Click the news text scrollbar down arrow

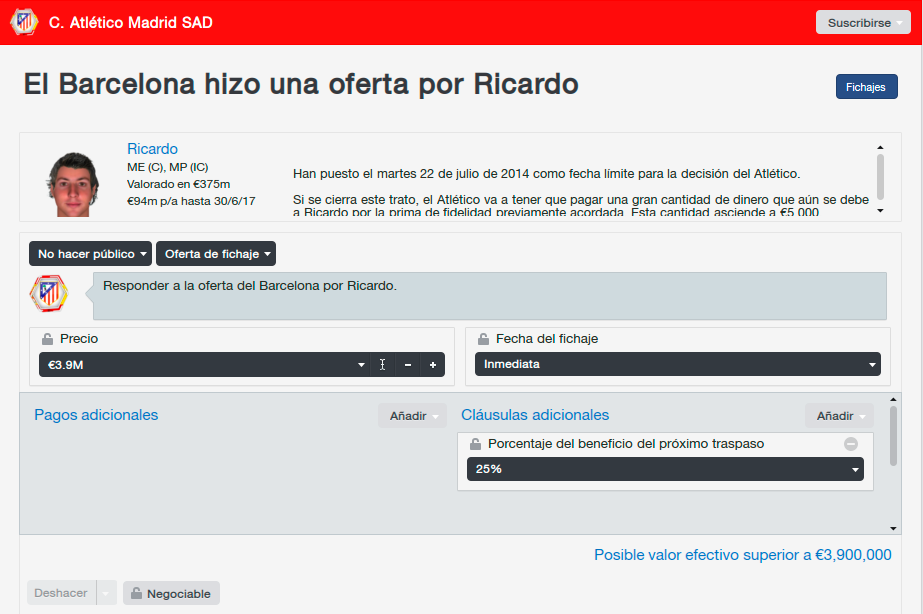880,211
